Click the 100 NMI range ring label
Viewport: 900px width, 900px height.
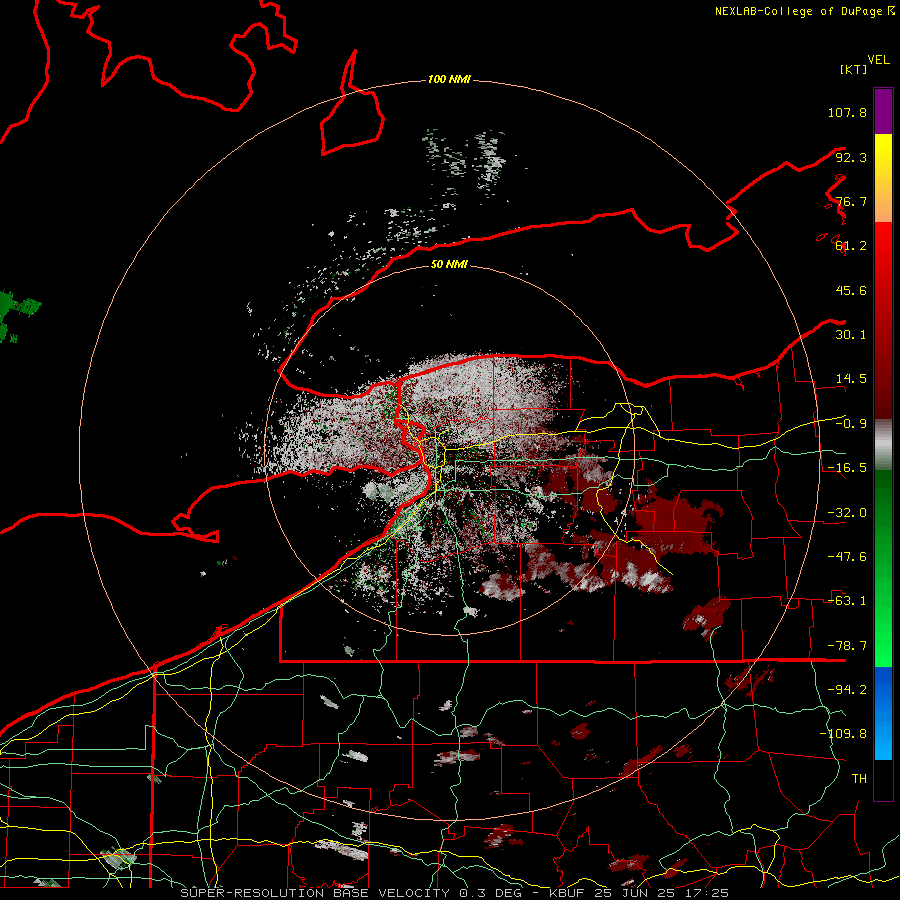[x=449, y=79]
